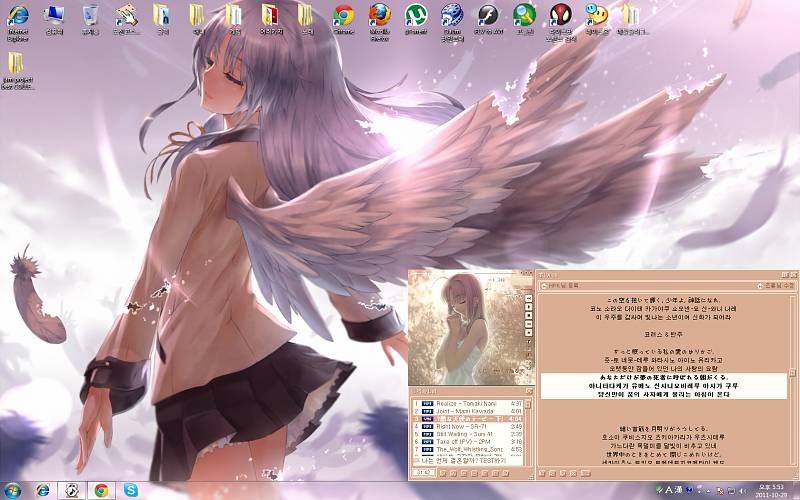The width and height of the screenshot is (800, 500).
Task: Open the Computer icon on desktop
Action: point(54,17)
